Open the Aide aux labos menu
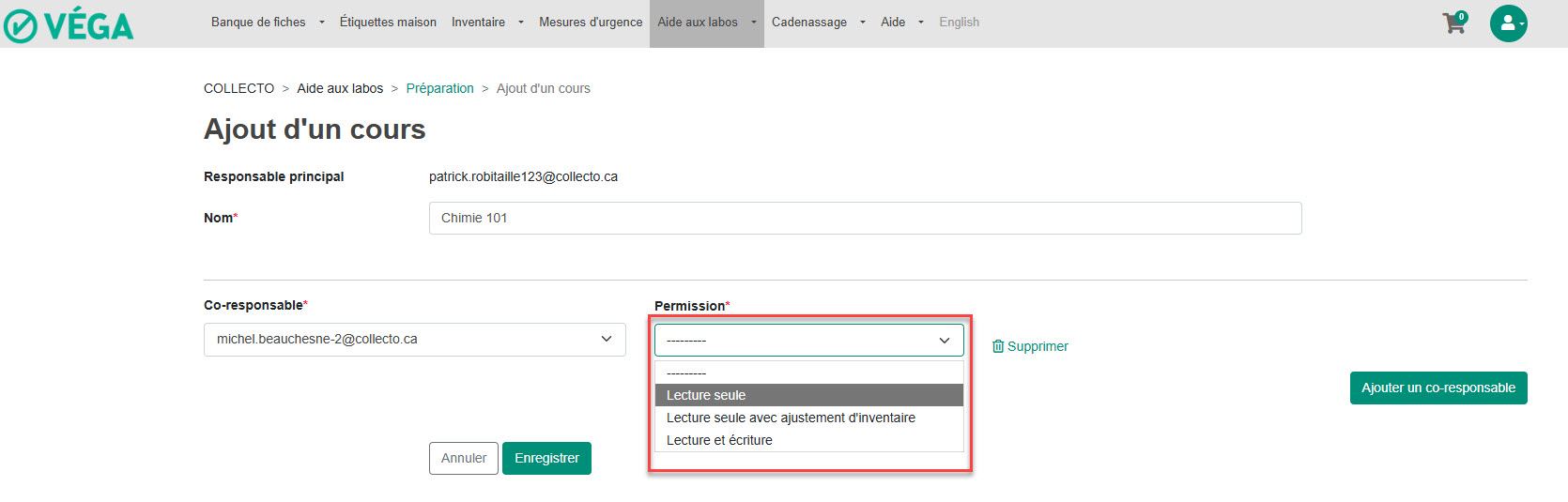 [x=706, y=23]
